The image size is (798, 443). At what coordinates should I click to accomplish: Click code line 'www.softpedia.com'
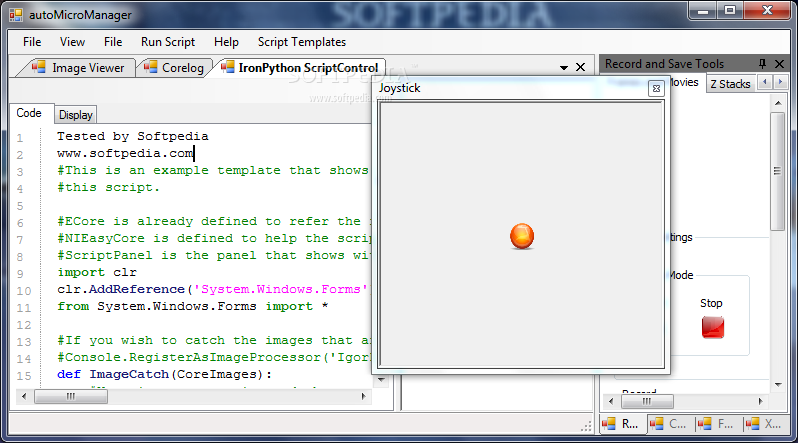click(x=125, y=153)
